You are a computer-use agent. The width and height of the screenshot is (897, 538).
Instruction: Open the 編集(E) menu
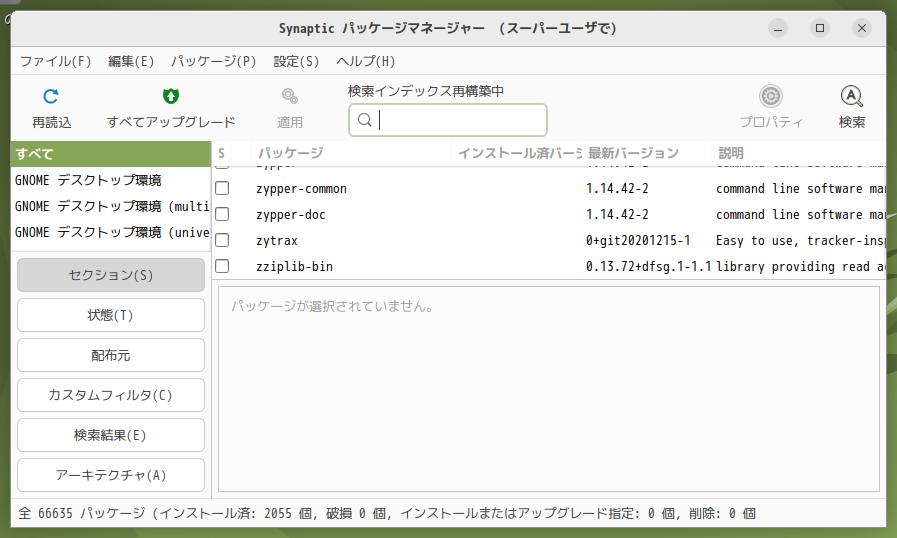pyautogui.click(x=131, y=61)
